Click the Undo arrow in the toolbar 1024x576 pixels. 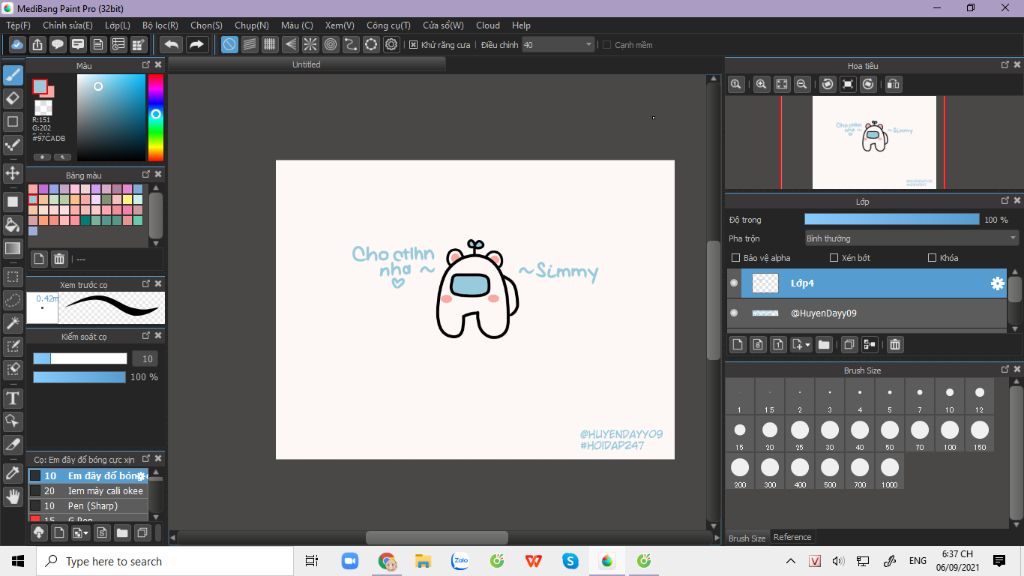[x=172, y=44]
